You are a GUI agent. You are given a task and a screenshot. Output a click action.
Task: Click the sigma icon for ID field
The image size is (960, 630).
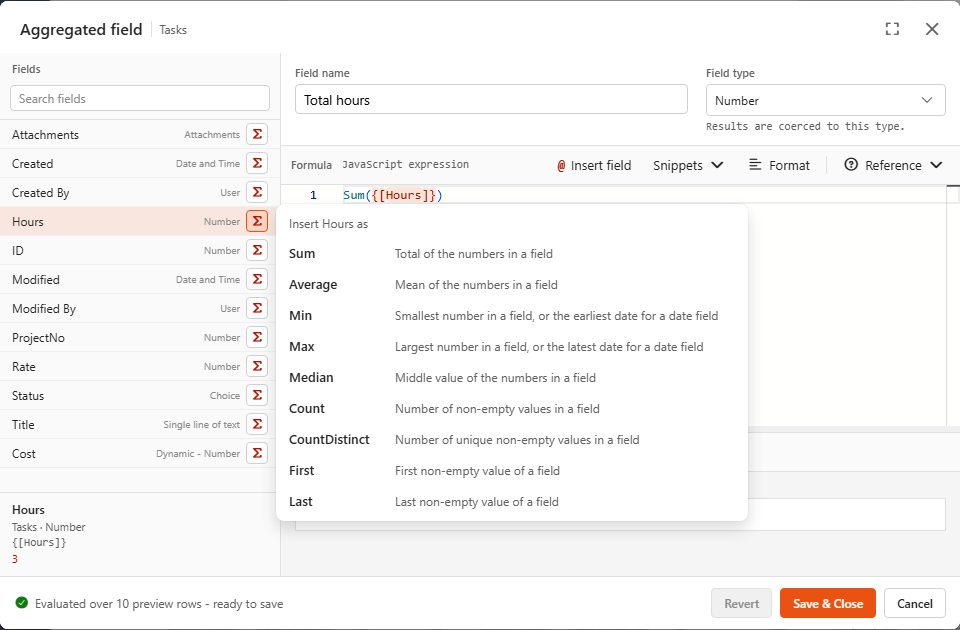[257, 250]
